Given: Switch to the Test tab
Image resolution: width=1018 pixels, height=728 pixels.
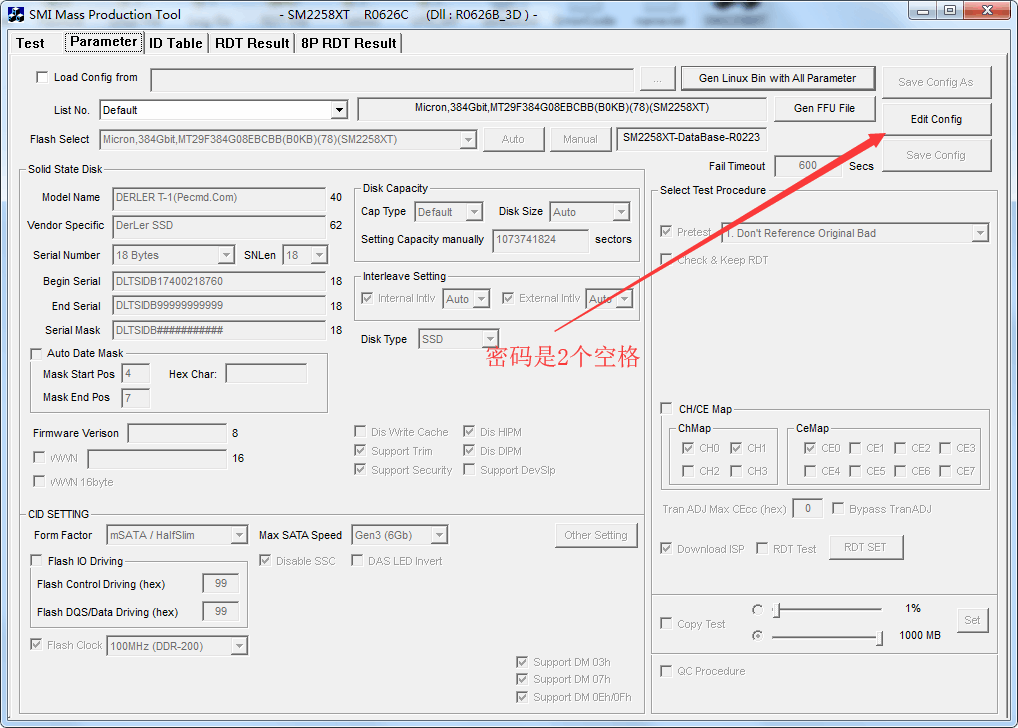Looking at the screenshot, I should 30,43.
